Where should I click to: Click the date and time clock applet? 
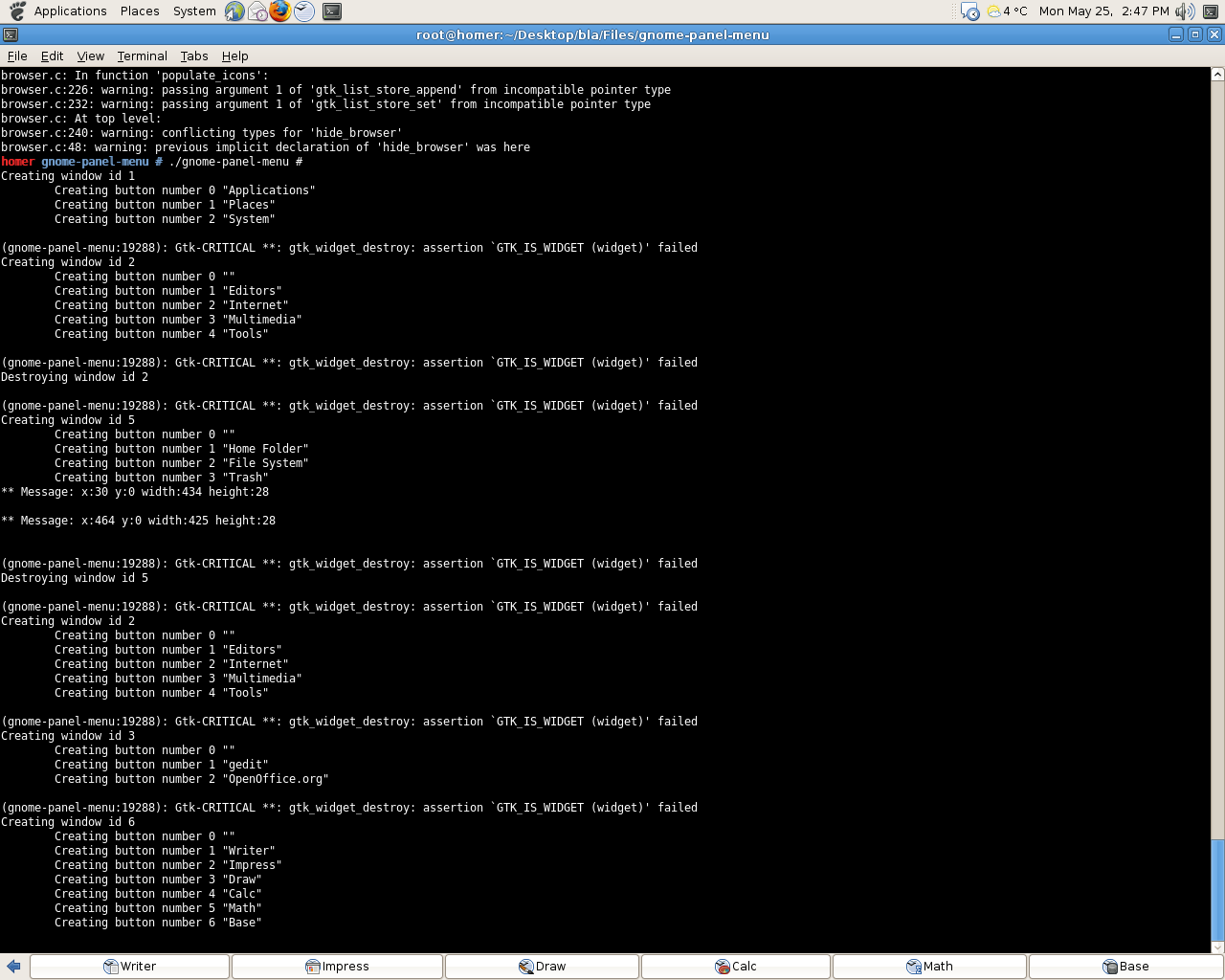(x=1103, y=11)
